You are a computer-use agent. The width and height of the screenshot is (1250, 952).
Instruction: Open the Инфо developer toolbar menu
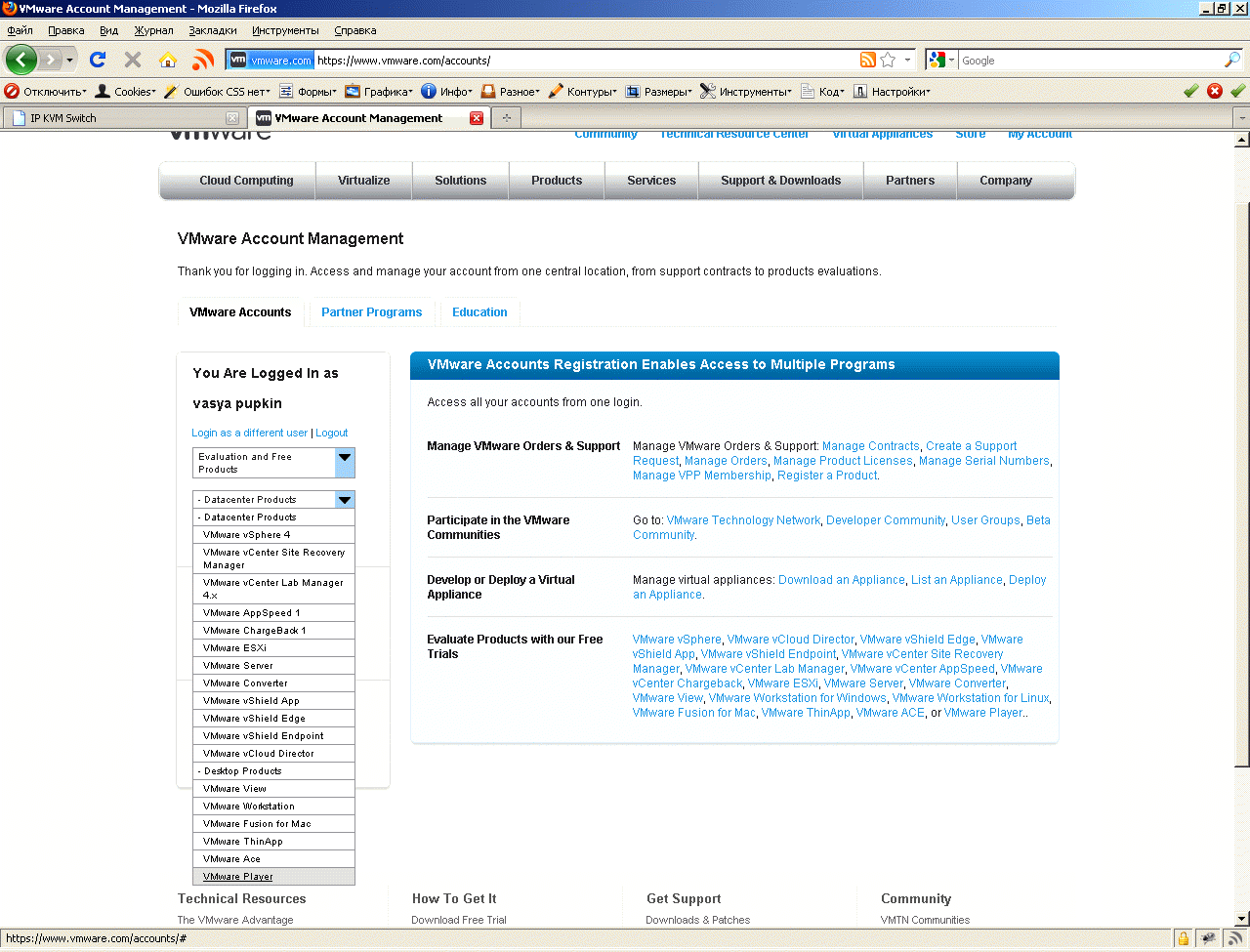pyautogui.click(x=447, y=91)
